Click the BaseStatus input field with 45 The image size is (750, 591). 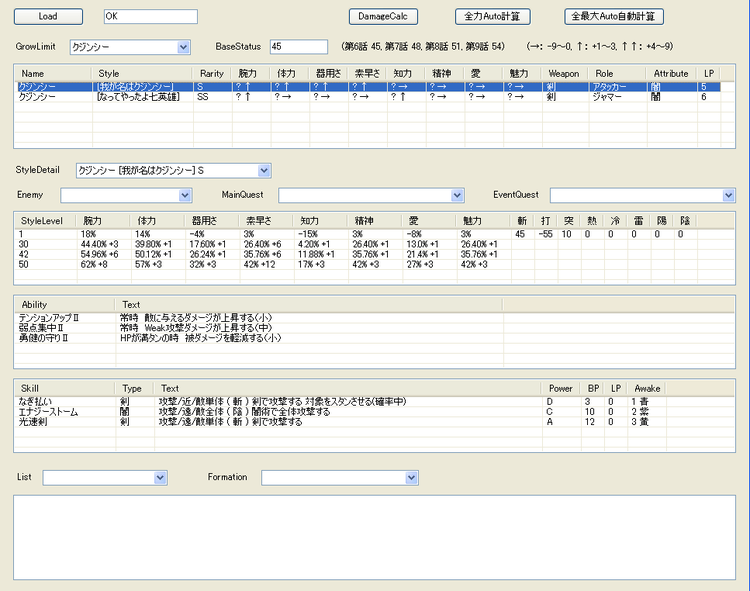pos(298,47)
